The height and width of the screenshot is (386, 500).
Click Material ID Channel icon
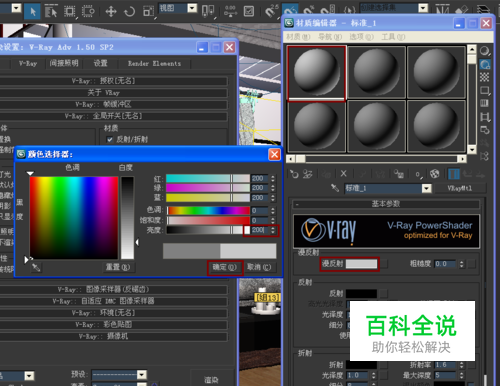coord(418,174)
